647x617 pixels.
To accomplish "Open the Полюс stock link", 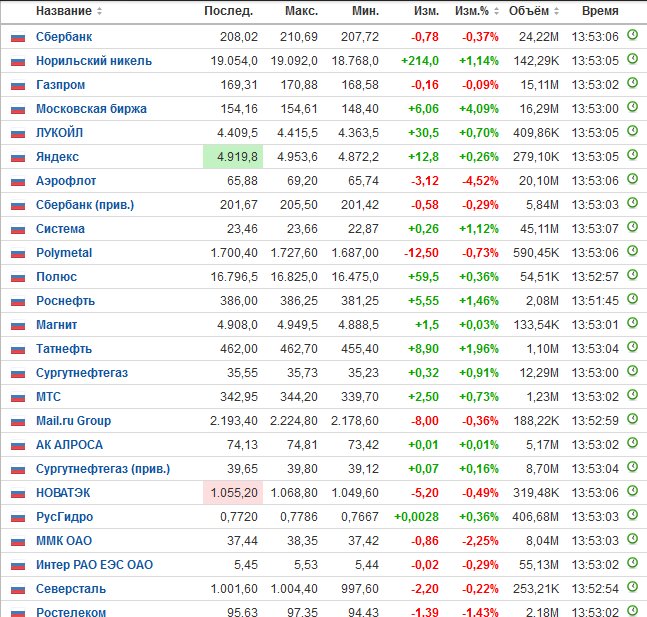I will 57,277.
